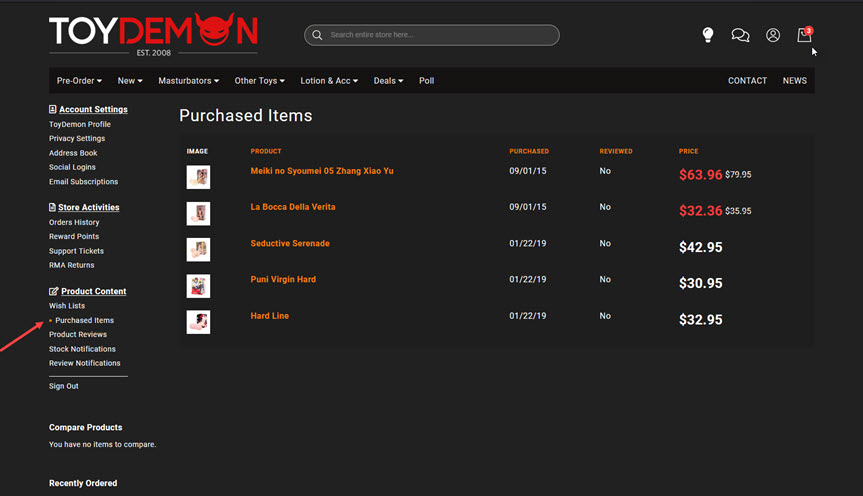The height and width of the screenshot is (496, 863).
Task: Click the Hard Line thumbnail
Action: pyautogui.click(x=198, y=322)
